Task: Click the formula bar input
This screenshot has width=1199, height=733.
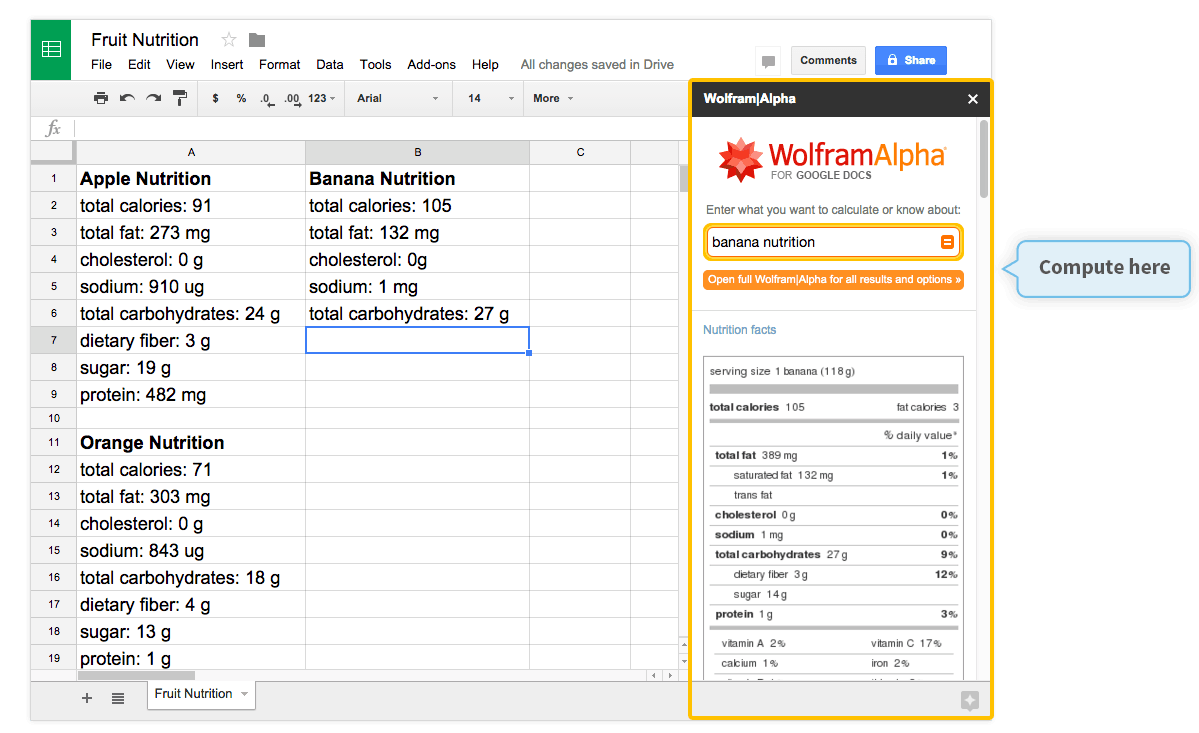Action: coord(381,128)
